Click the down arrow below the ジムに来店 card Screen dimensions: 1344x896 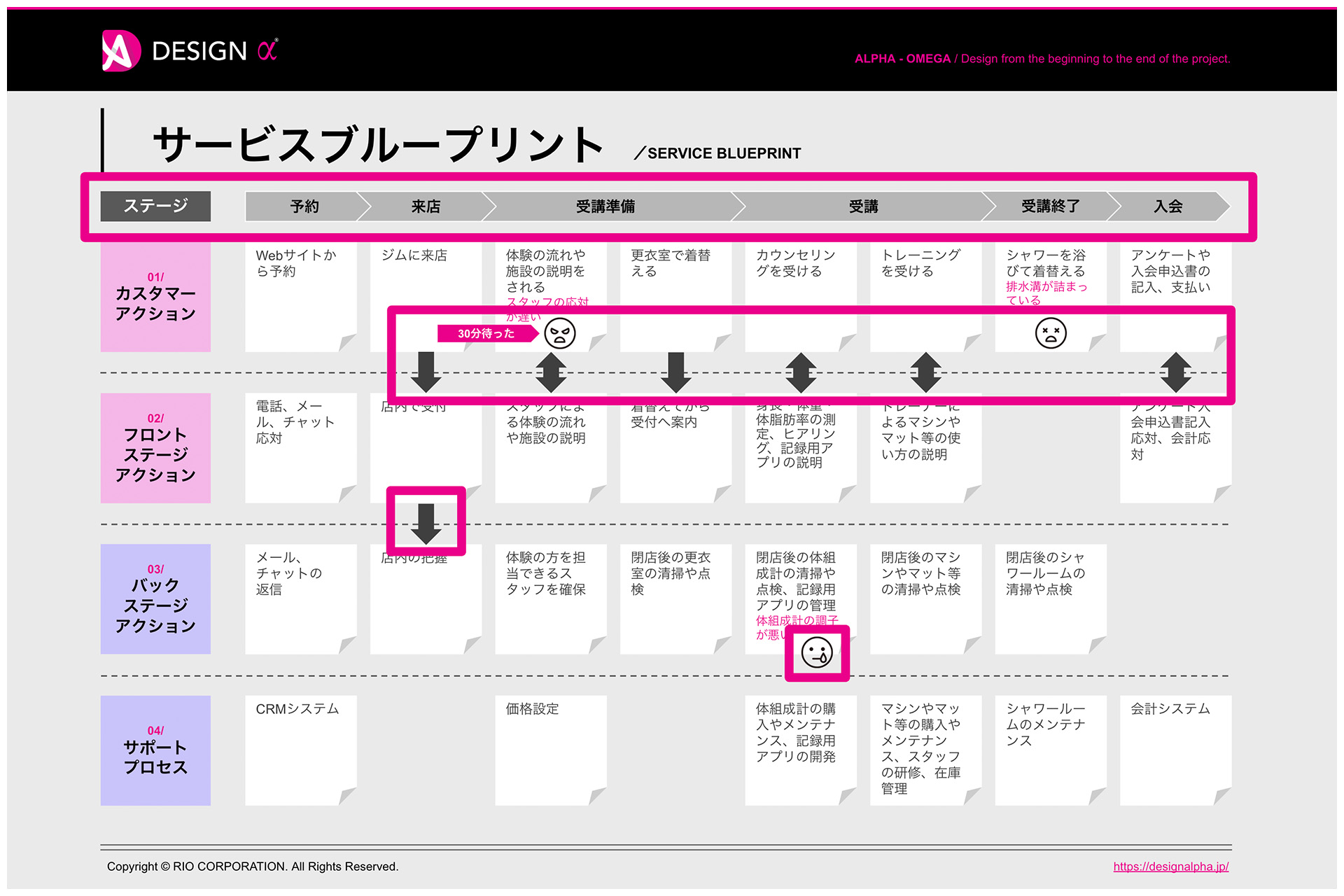pos(426,372)
